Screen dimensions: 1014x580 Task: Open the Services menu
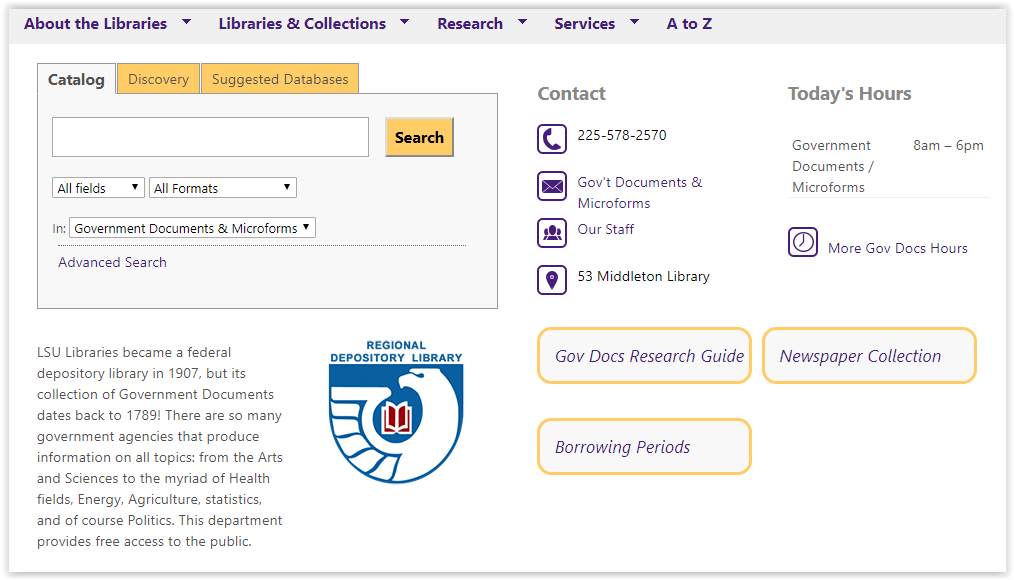[x=585, y=24]
